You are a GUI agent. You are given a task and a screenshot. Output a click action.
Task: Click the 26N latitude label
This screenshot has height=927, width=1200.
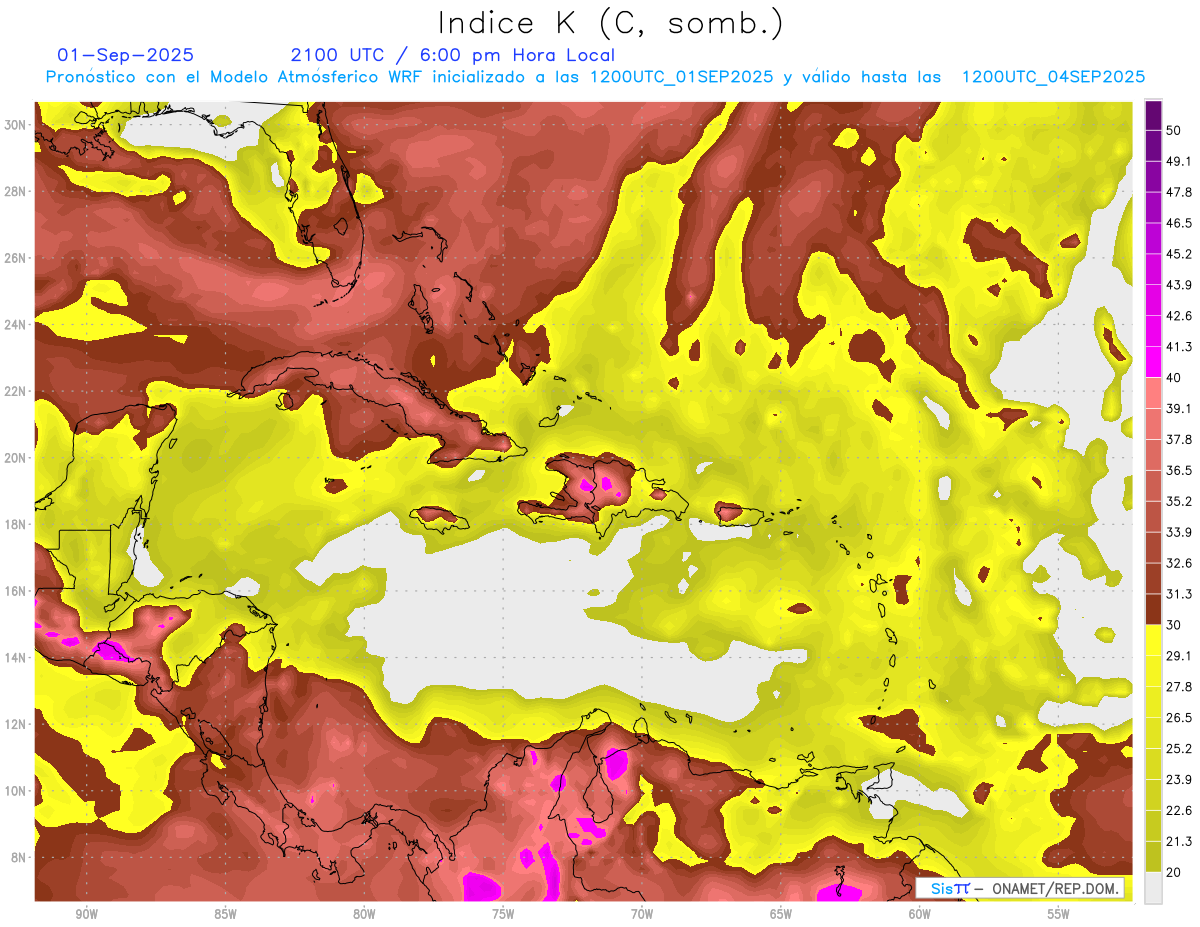point(17,258)
